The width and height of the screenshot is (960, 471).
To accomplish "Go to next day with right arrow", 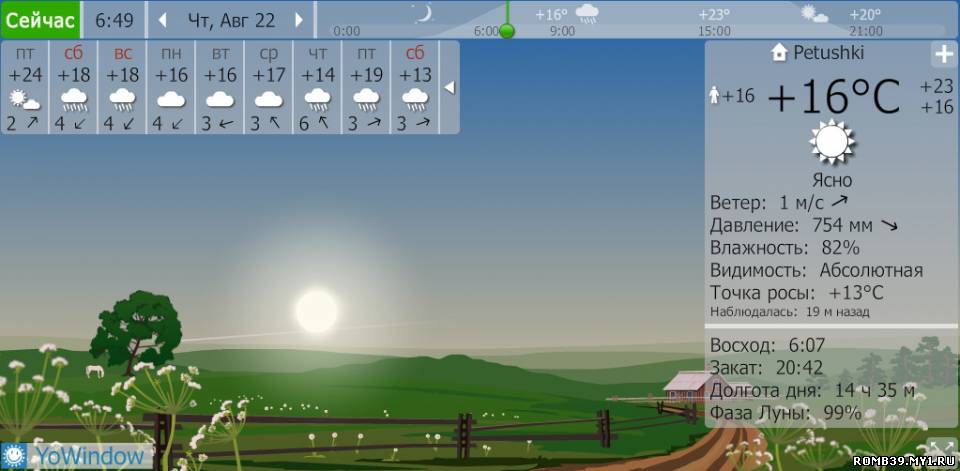I will (298, 20).
